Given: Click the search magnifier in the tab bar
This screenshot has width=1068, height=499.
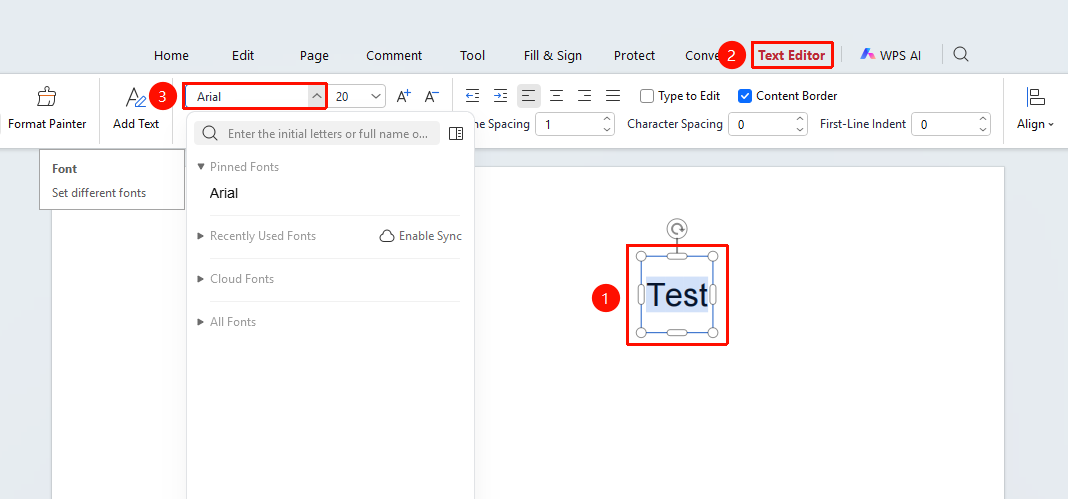Looking at the screenshot, I should coord(961,54).
